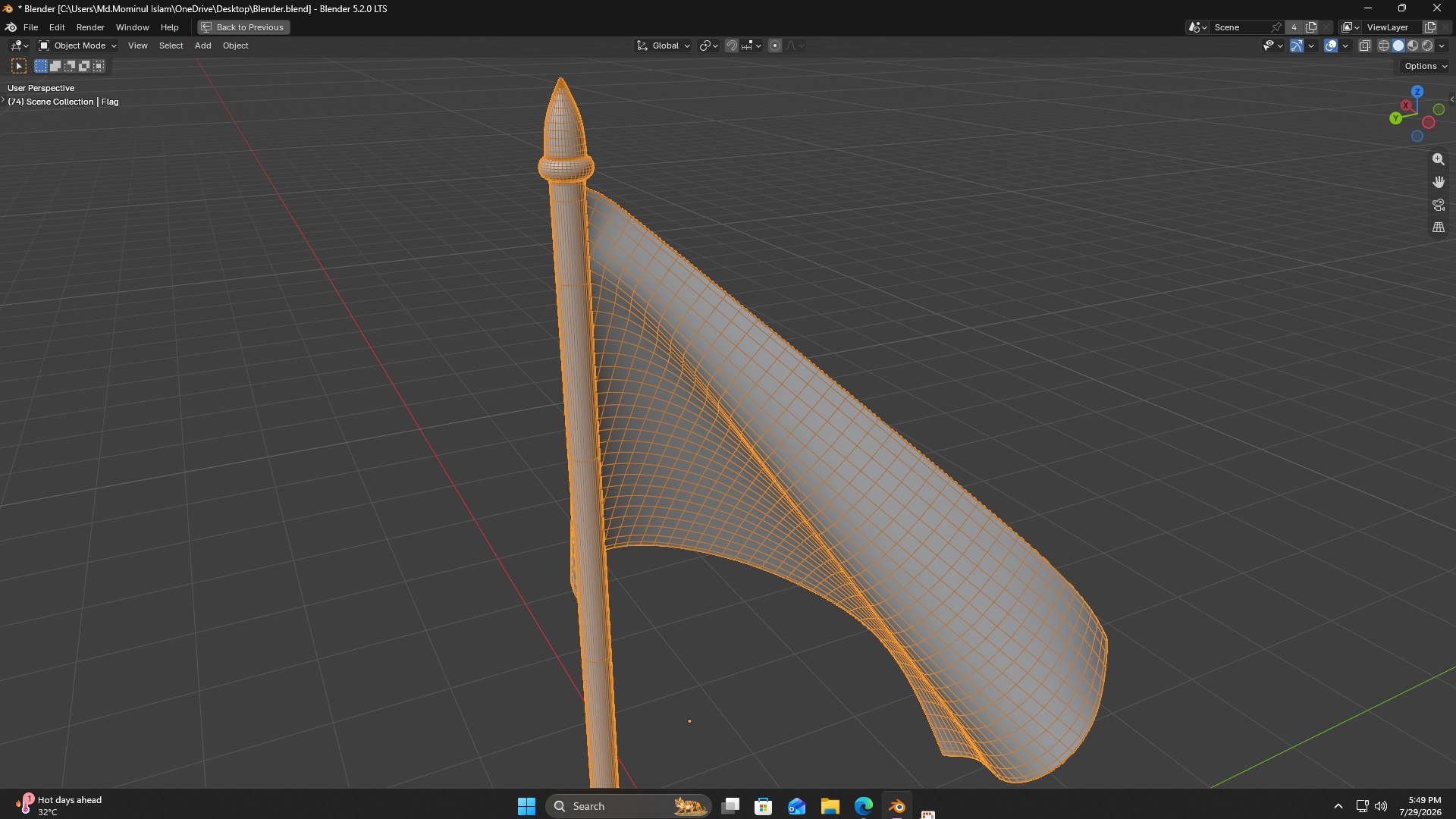The height and width of the screenshot is (819, 1456).
Task: Expand the viewport text info arrow
Action: 3,100
